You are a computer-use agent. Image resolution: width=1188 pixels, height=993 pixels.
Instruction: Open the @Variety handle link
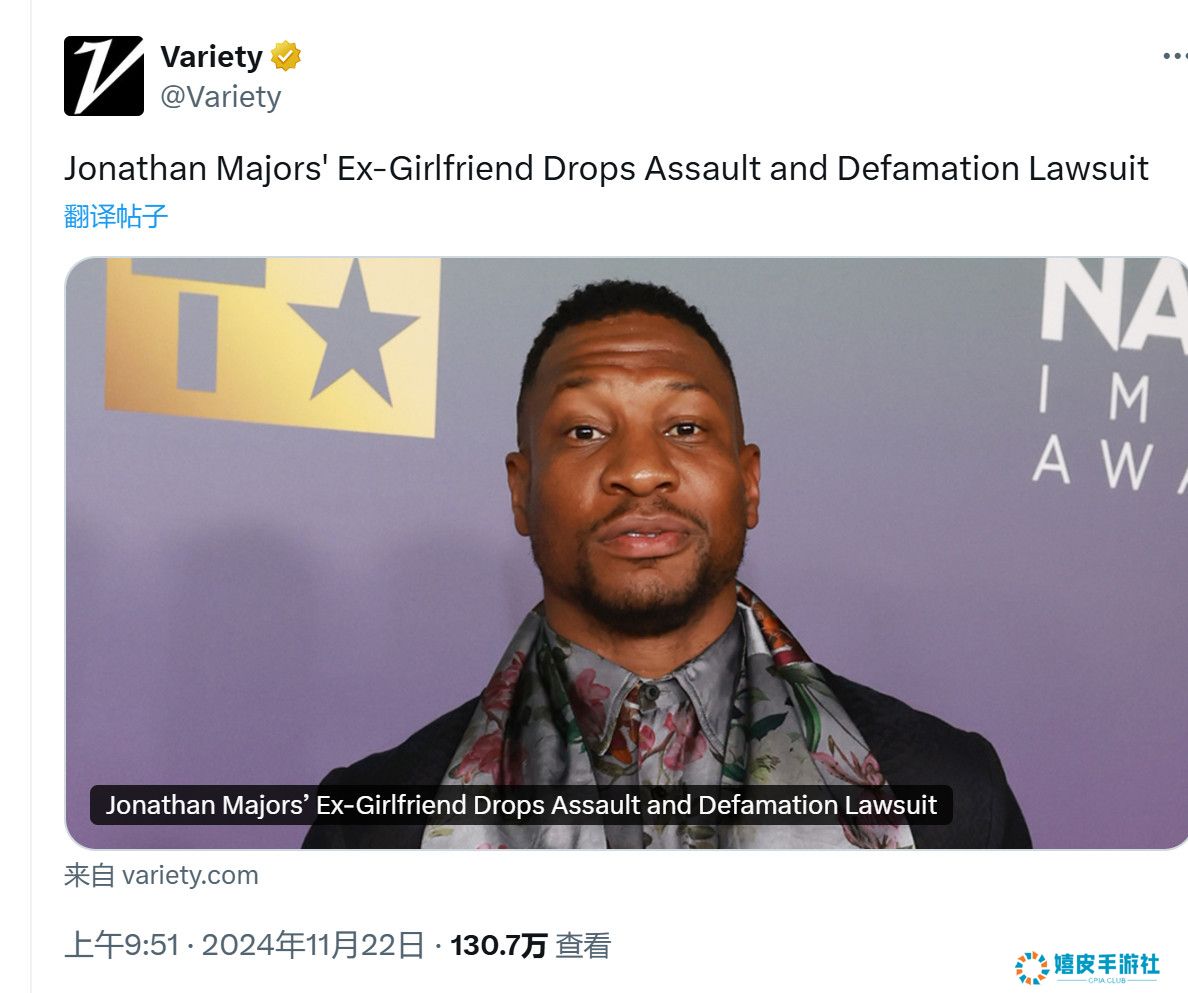[220, 97]
